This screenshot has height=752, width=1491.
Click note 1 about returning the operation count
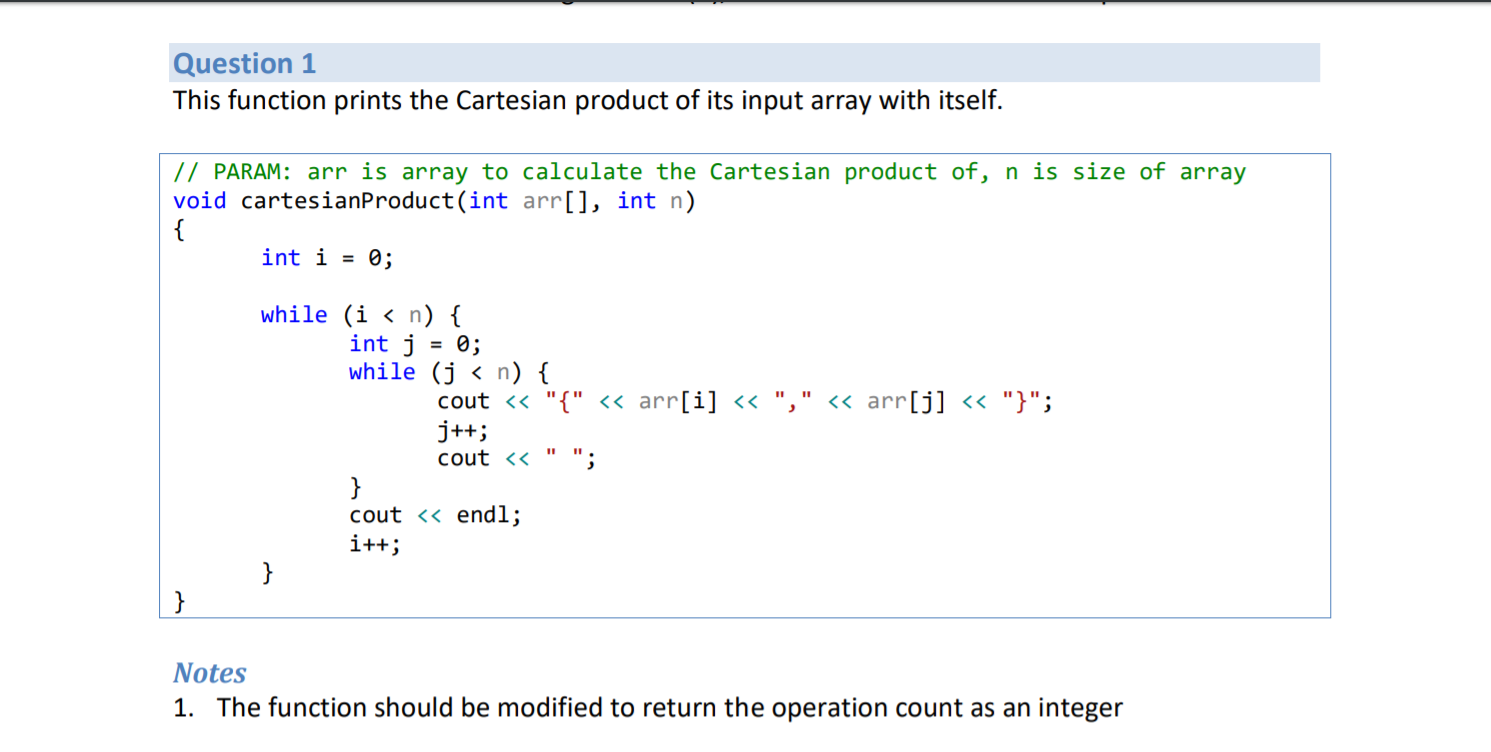point(648,709)
